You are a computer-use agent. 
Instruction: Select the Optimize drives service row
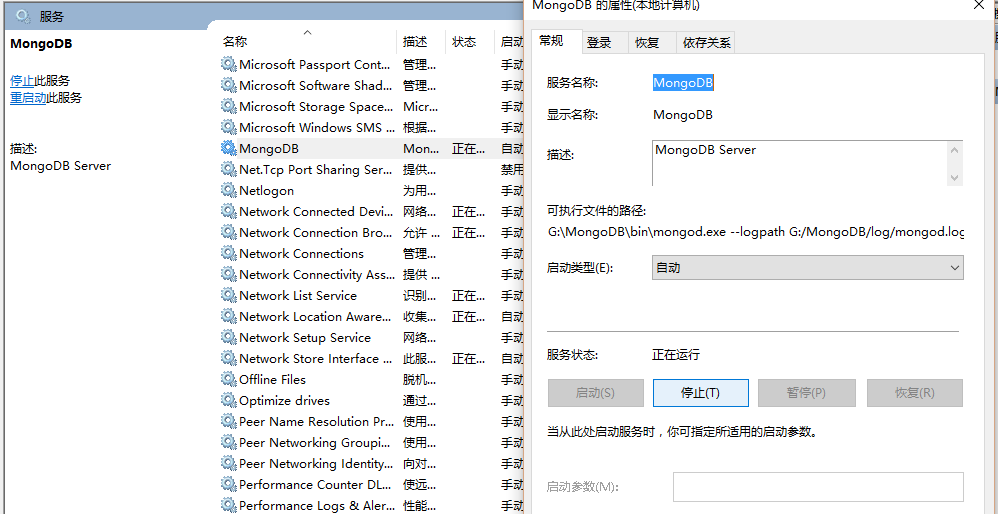coord(372,400)
